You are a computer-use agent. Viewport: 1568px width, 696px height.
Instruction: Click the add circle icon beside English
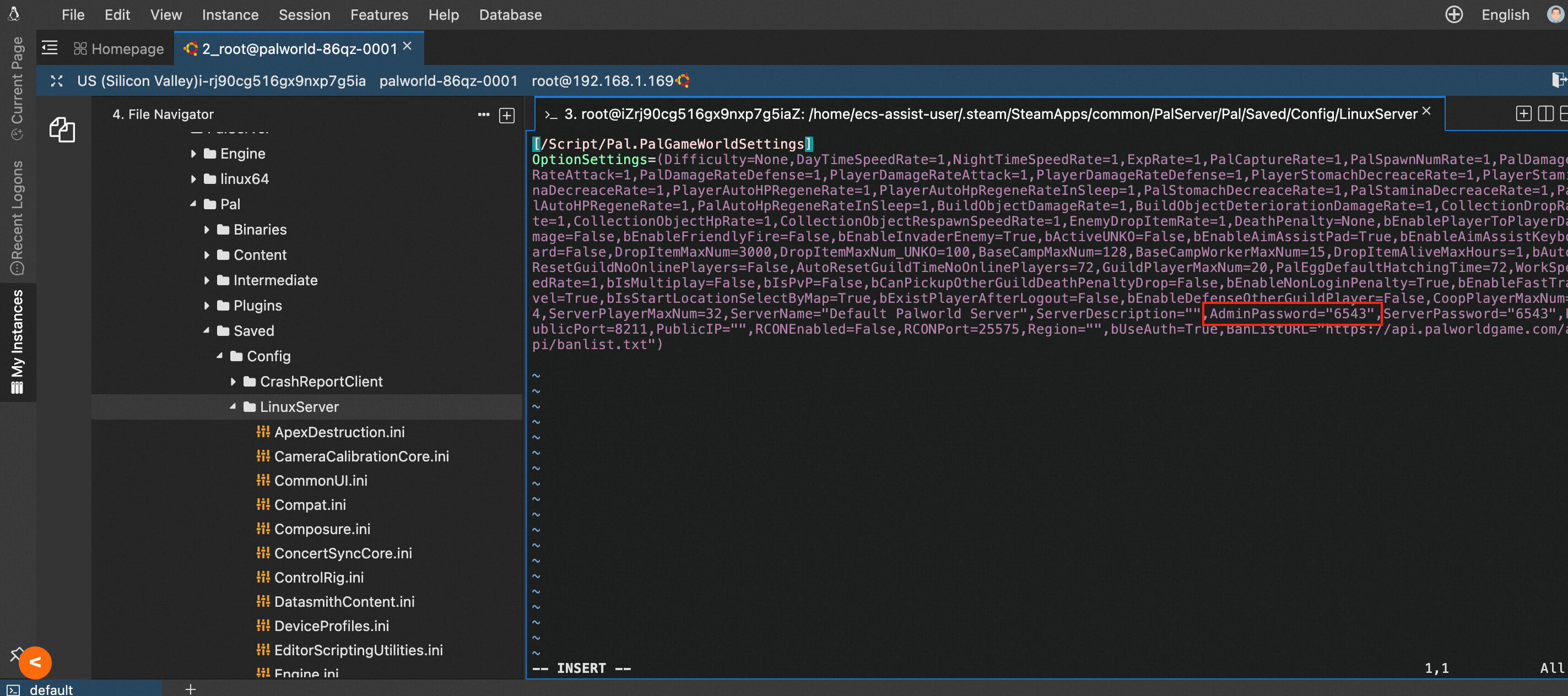[x=1453, y=15]
